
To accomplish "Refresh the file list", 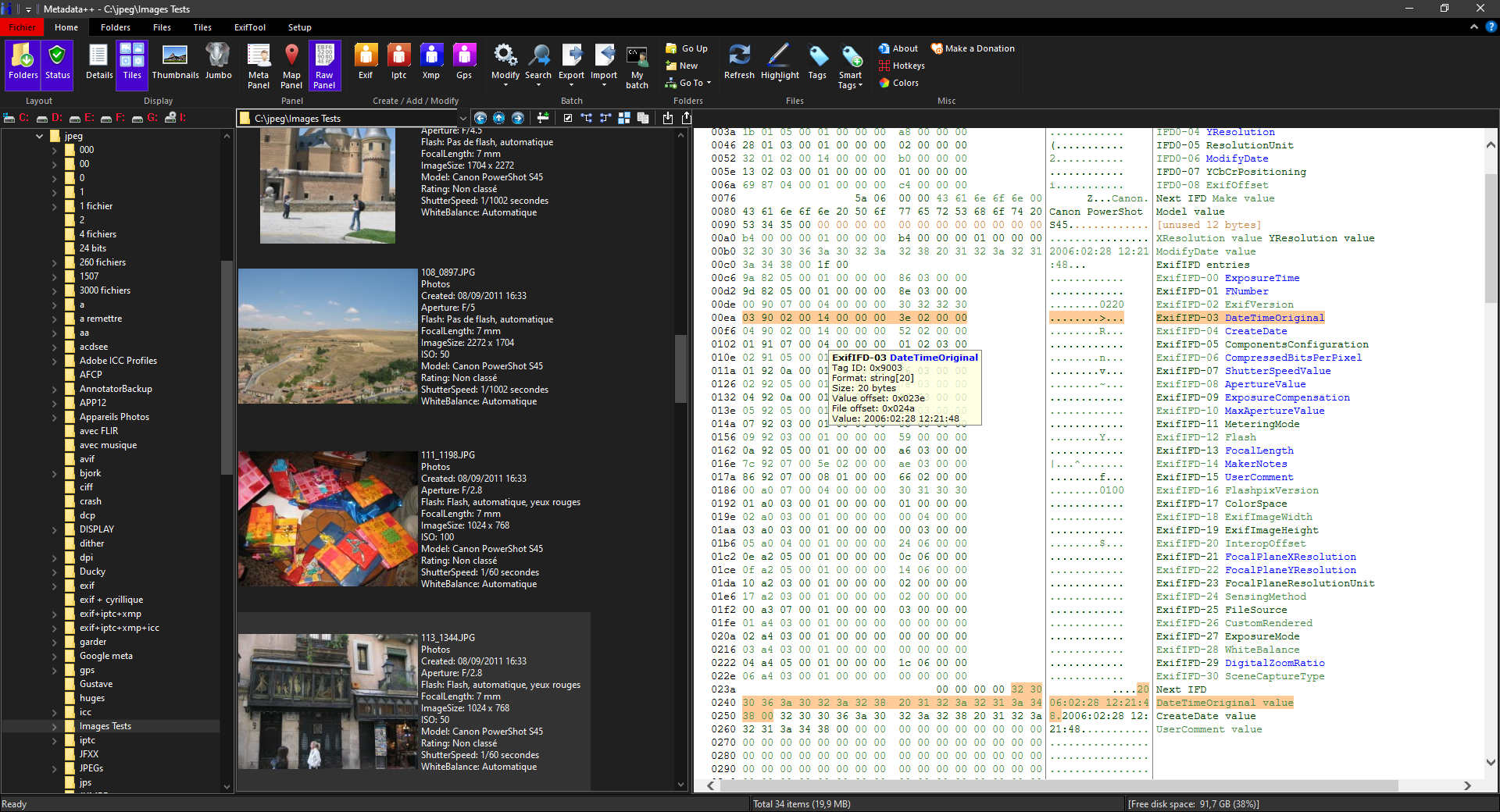I will click(738, 62).
